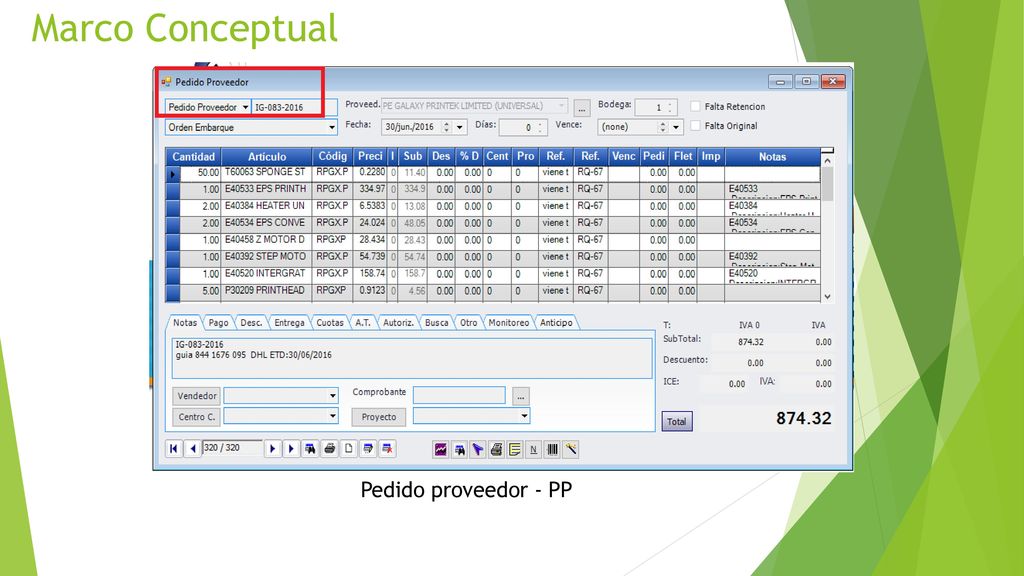Click the IG-083-2016 order number field
Viewport: 1024px width, 576px height.
coord(294,107)
